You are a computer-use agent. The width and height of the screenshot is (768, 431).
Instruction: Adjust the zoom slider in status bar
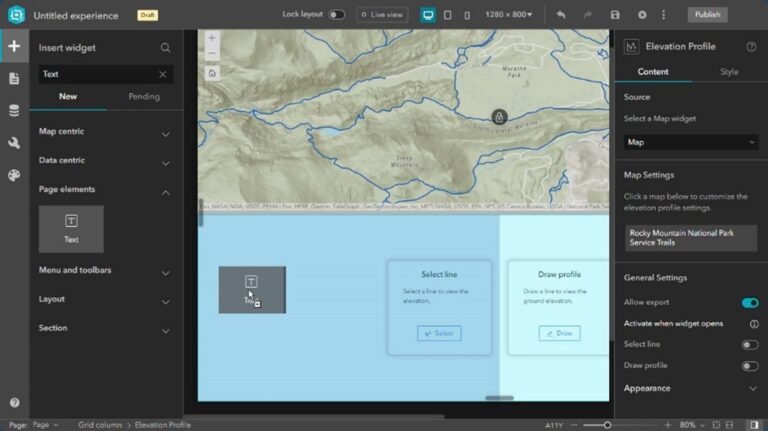click(x=607, y=425)
